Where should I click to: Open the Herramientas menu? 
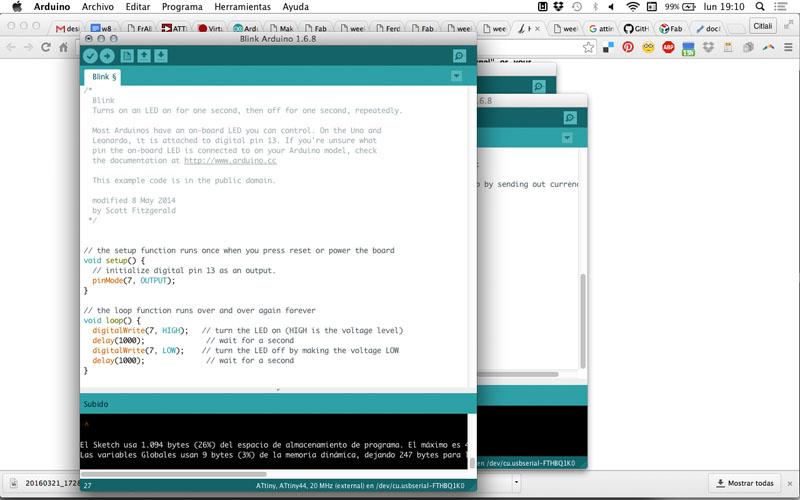(242, 7)
